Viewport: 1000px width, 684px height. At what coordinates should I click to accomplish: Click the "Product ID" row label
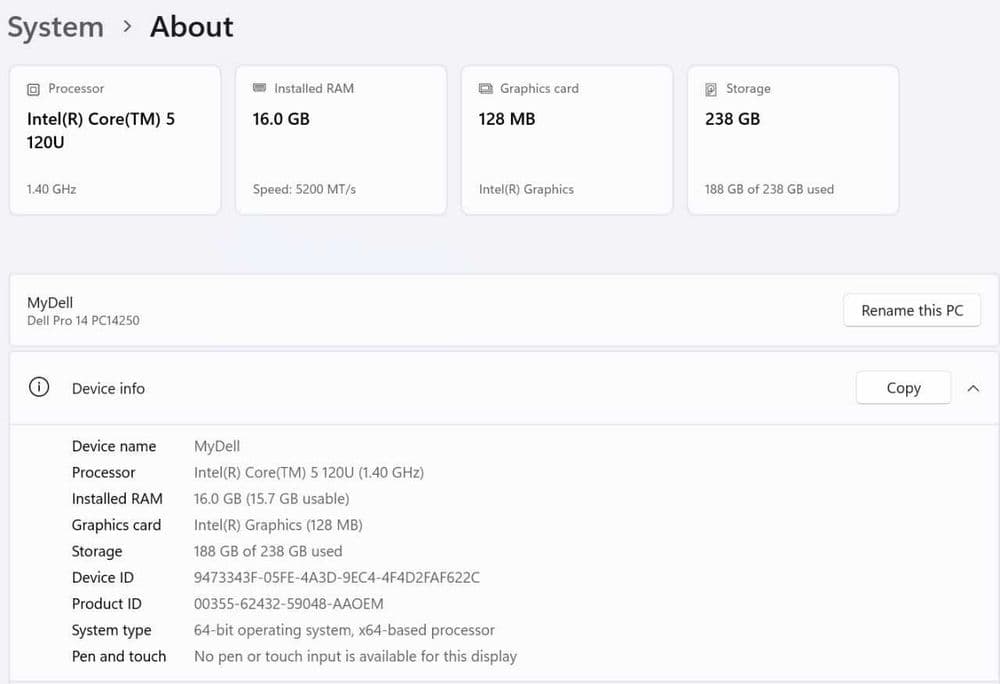(107, 604)
